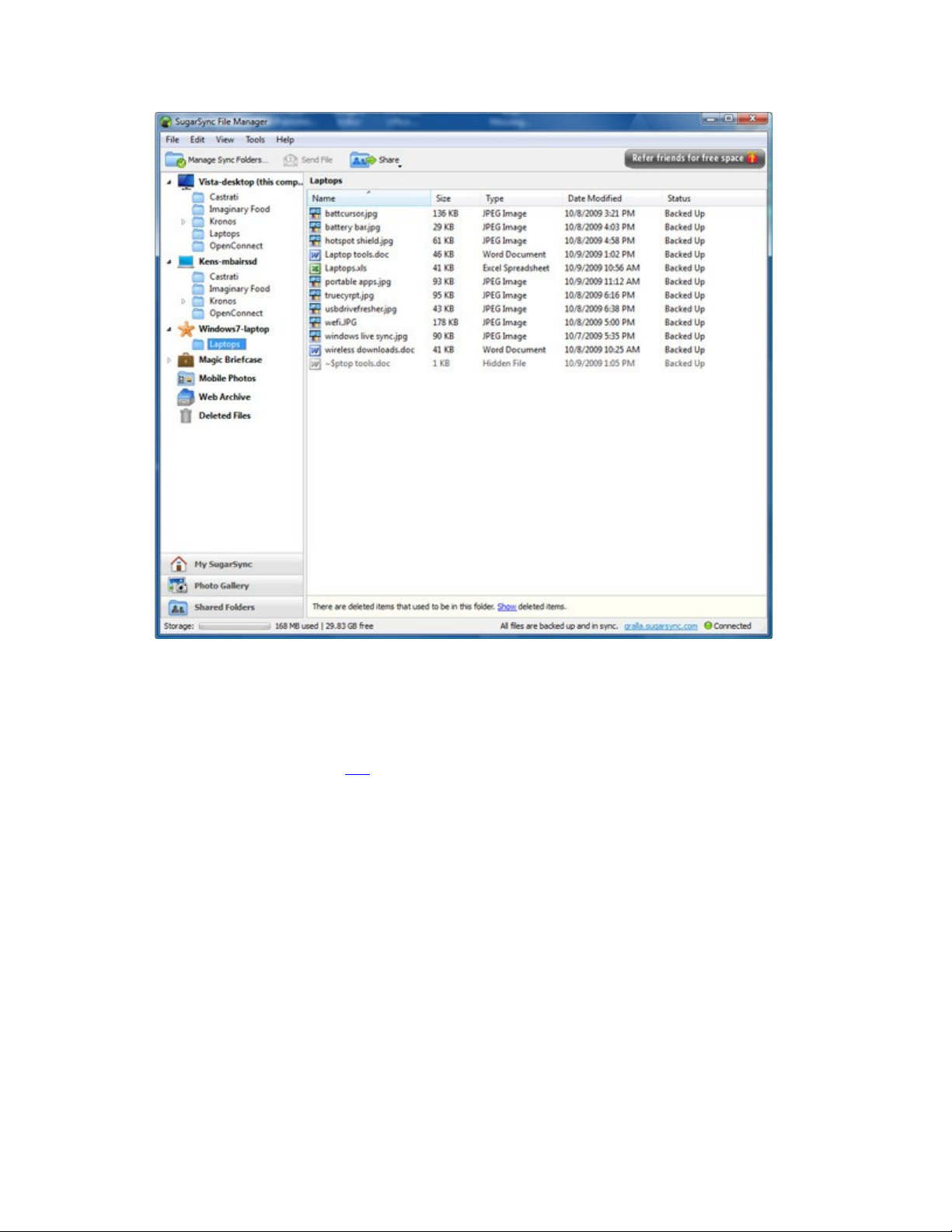Open the Magic Briefcase icon
Image resolution: width=952 pixels, height=1232 pixels.
point(186,360)
